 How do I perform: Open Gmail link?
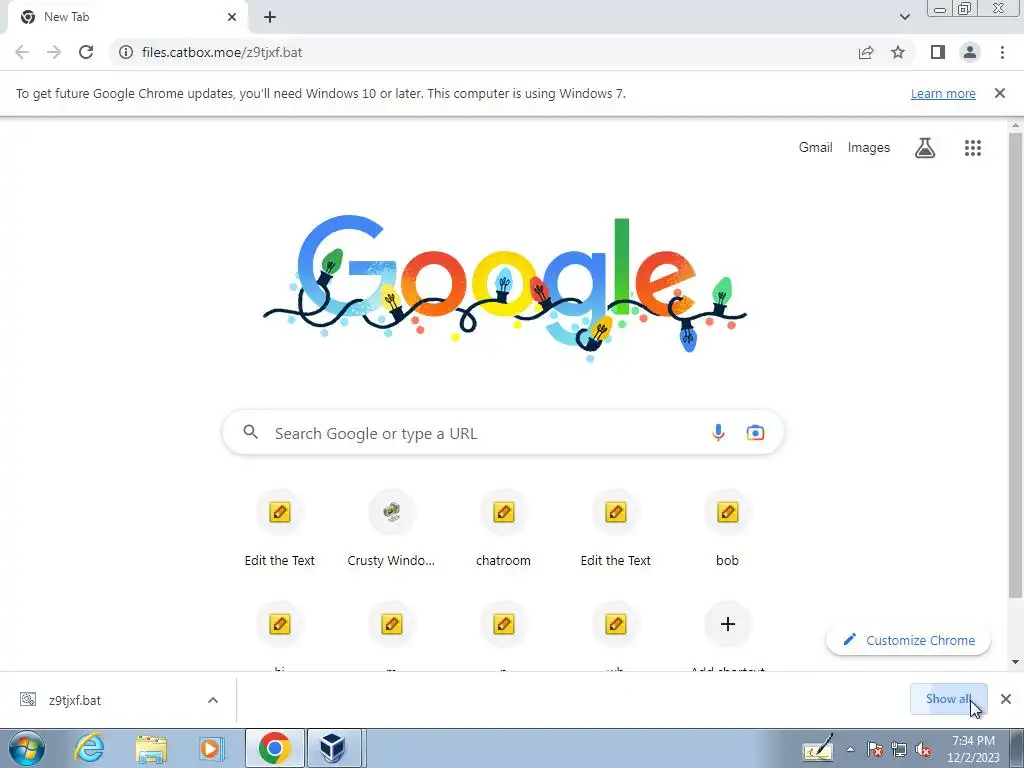pyautogui.click(x=816, y=148)
